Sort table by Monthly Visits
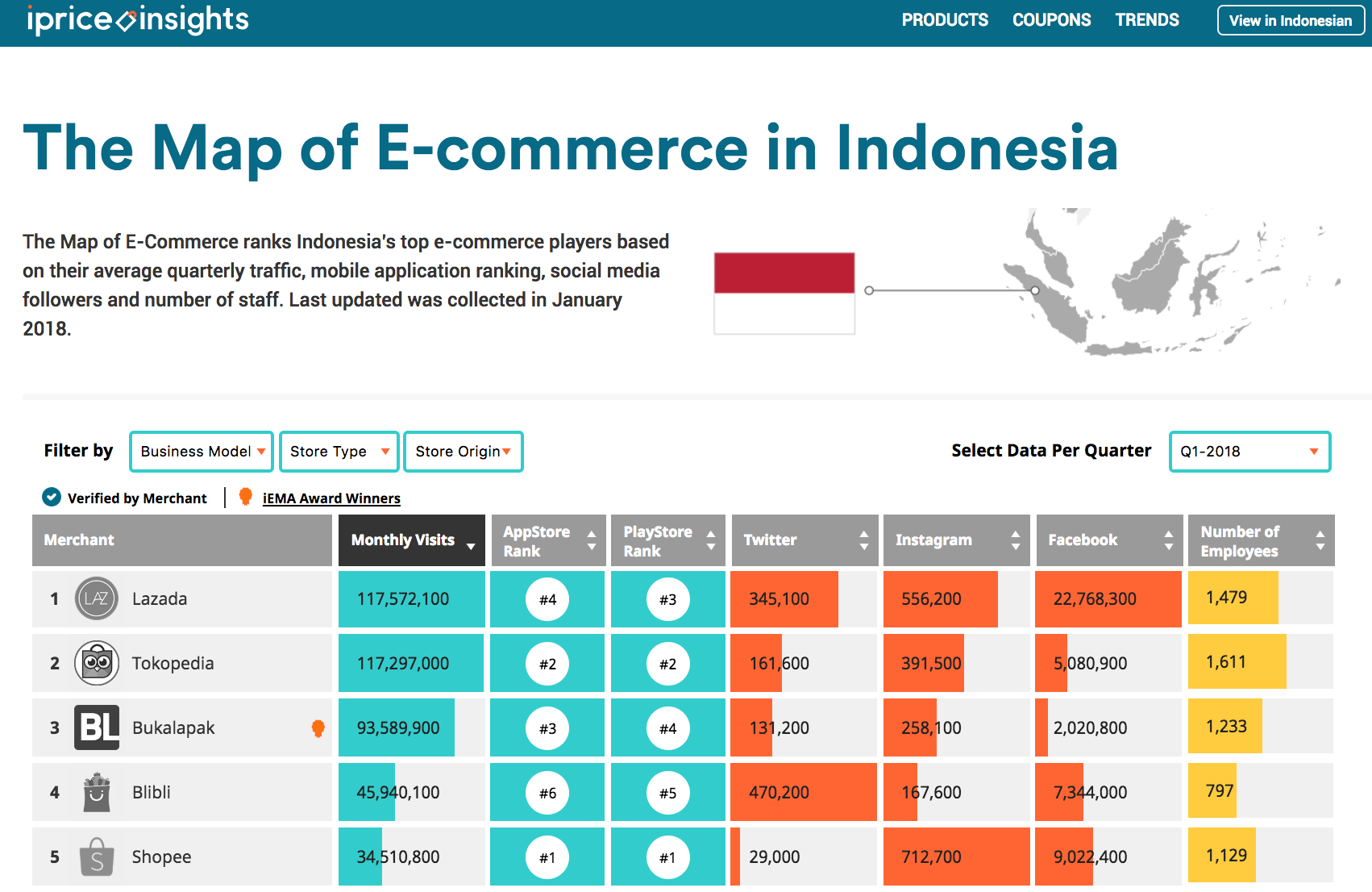1372x892 pixels. [x=412, y=540]
